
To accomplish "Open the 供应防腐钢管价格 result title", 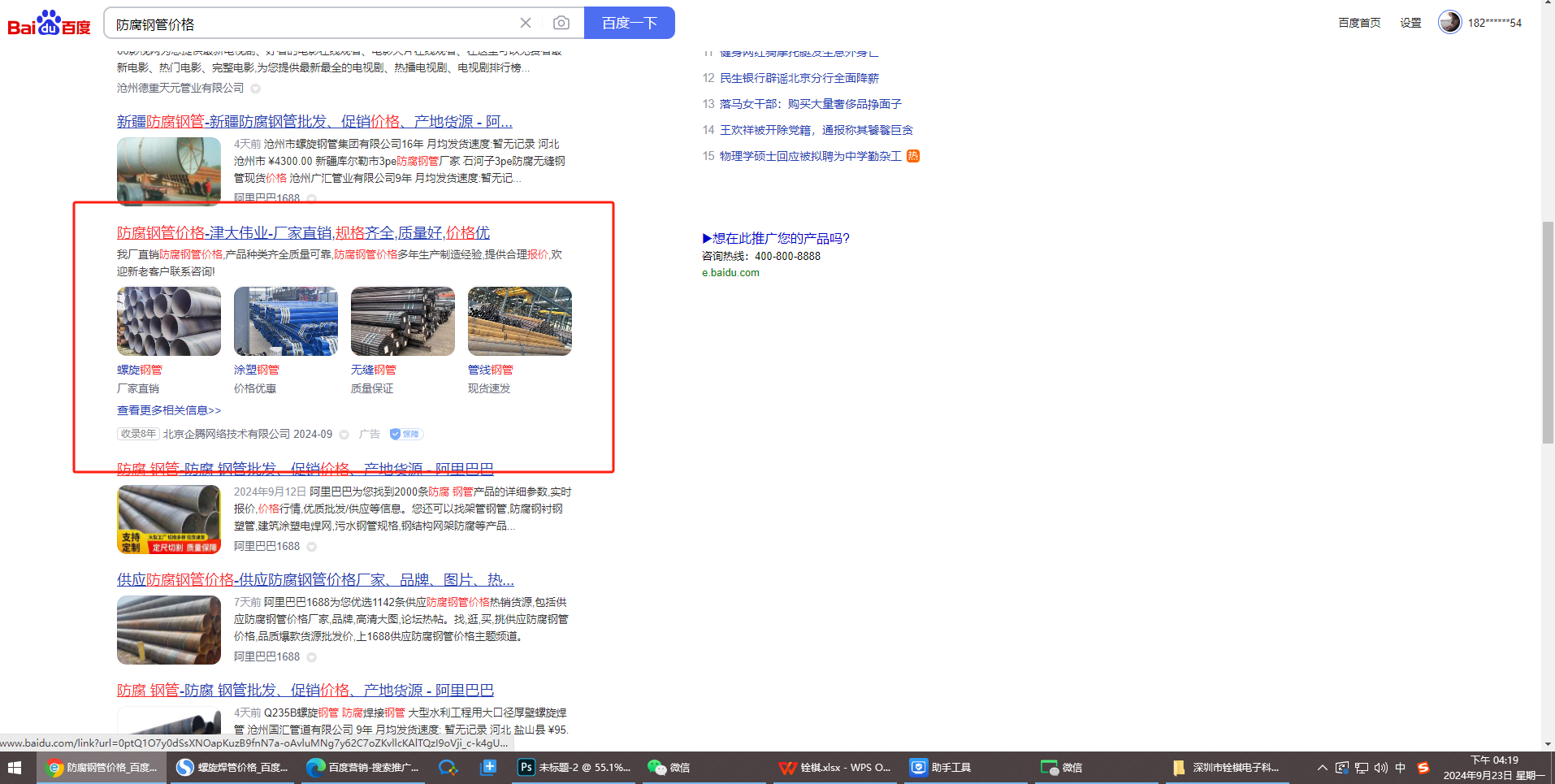I will (315, 579).
